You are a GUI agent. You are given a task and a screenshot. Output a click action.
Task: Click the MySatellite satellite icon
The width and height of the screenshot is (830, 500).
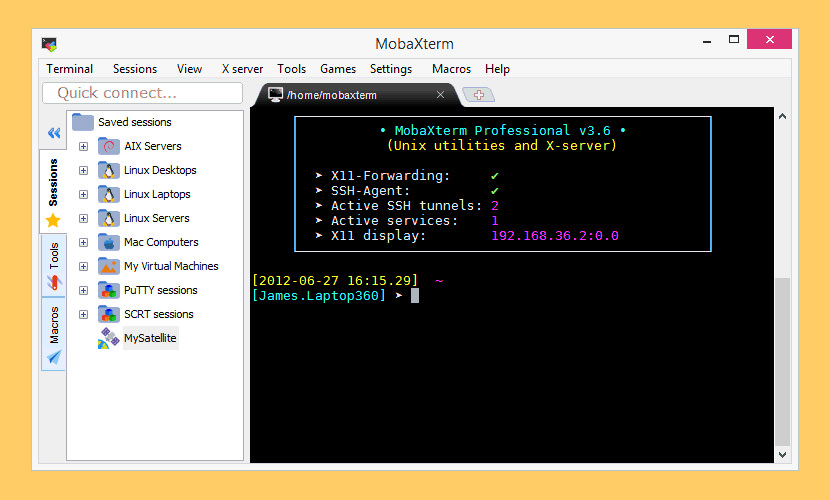click(109, 338)
